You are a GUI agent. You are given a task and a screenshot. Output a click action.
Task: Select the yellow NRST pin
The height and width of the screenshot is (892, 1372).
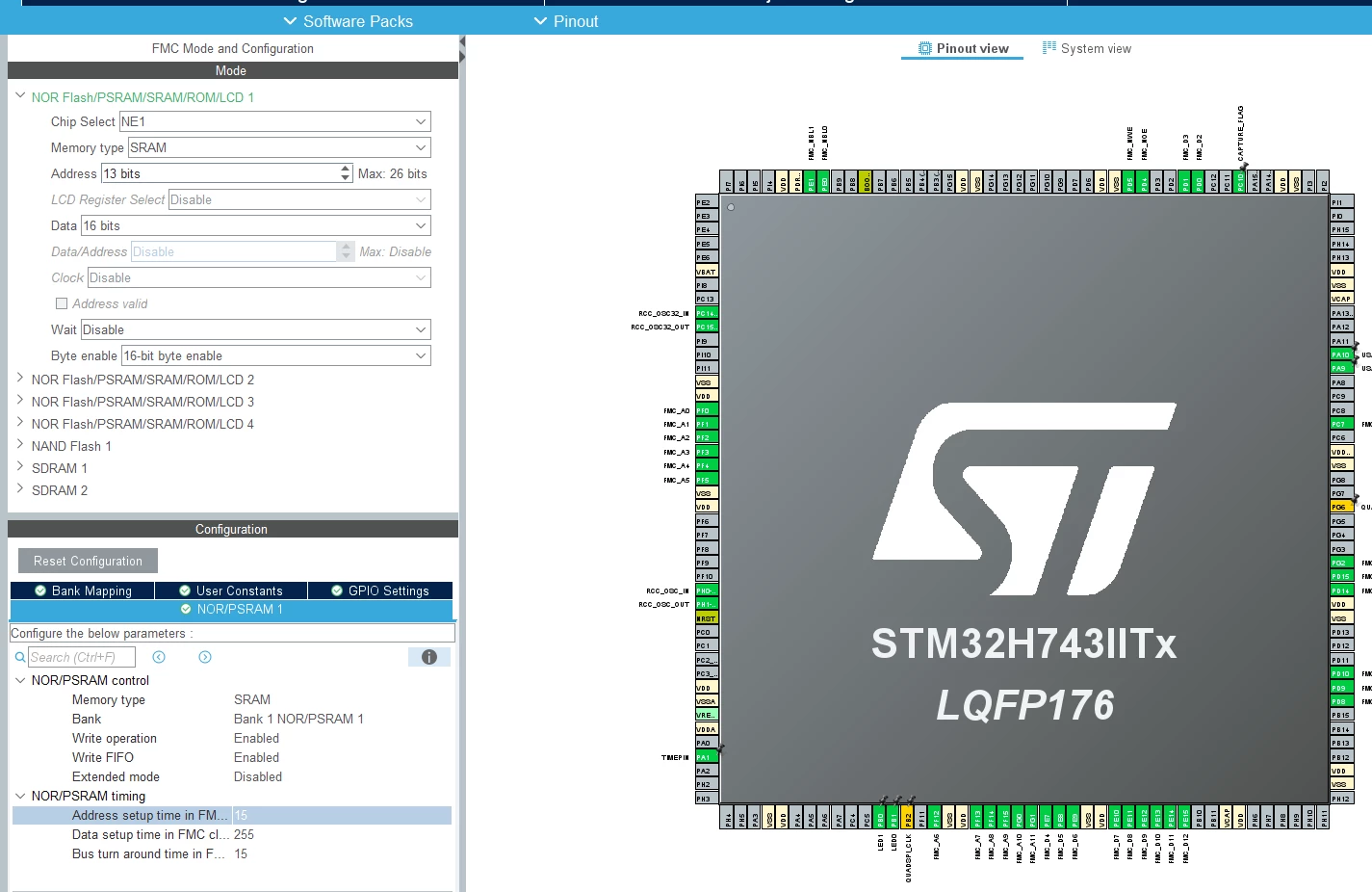(x=707, y=618)
